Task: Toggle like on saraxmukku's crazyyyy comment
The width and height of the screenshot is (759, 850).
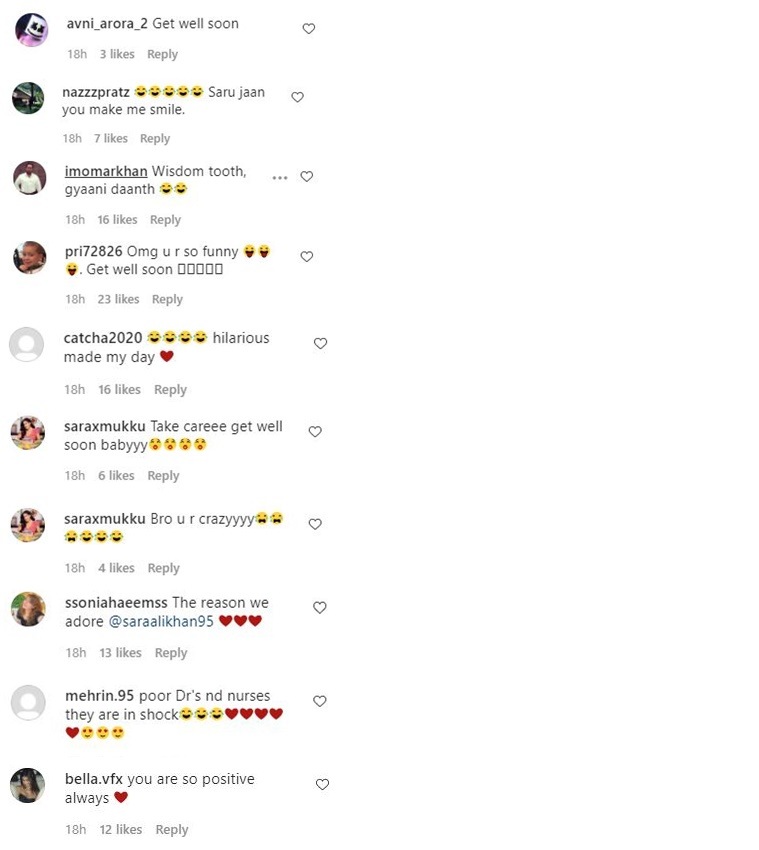Action: (315, 524)
